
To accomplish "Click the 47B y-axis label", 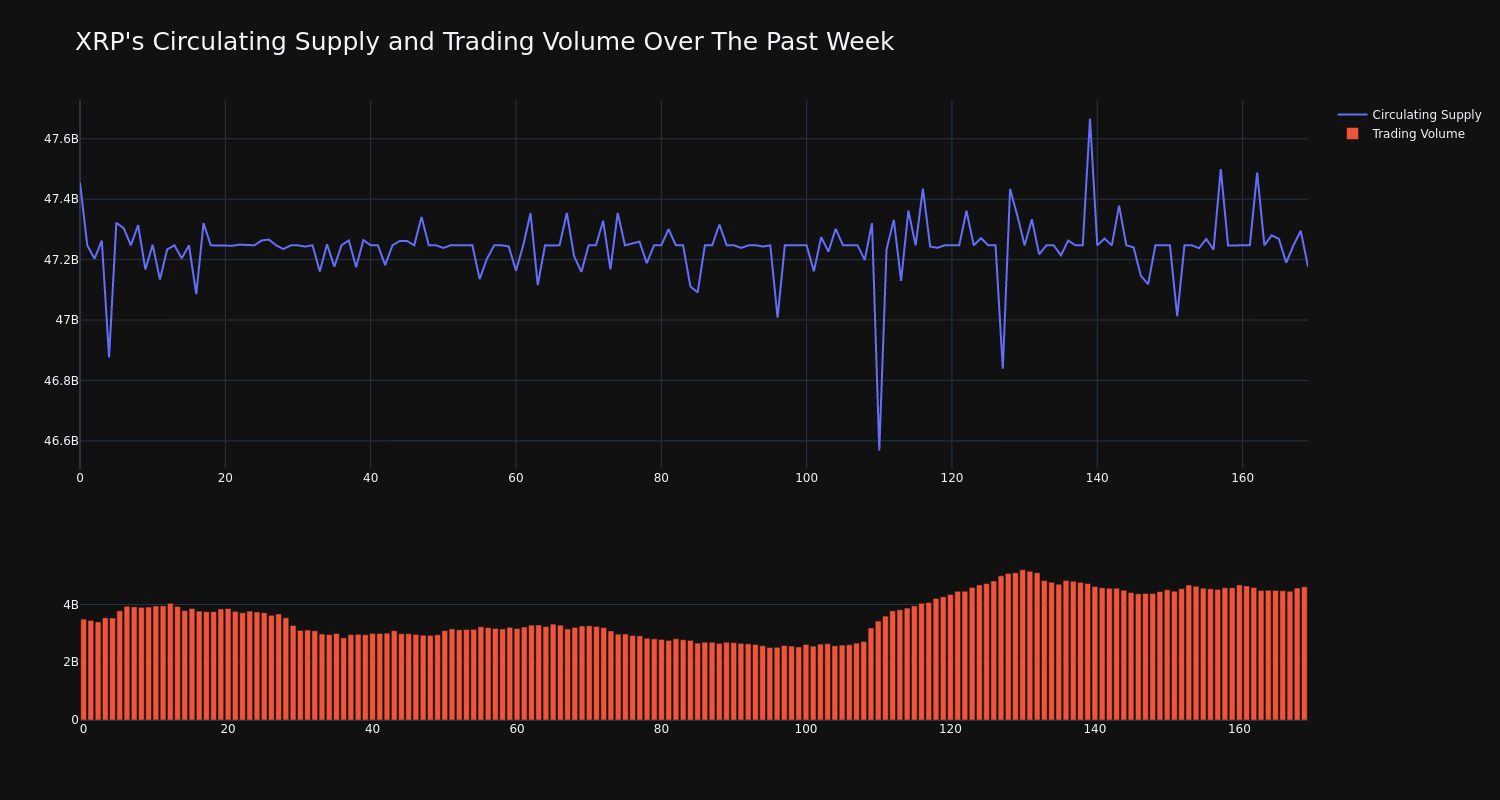I will click(x=67, y=320).
